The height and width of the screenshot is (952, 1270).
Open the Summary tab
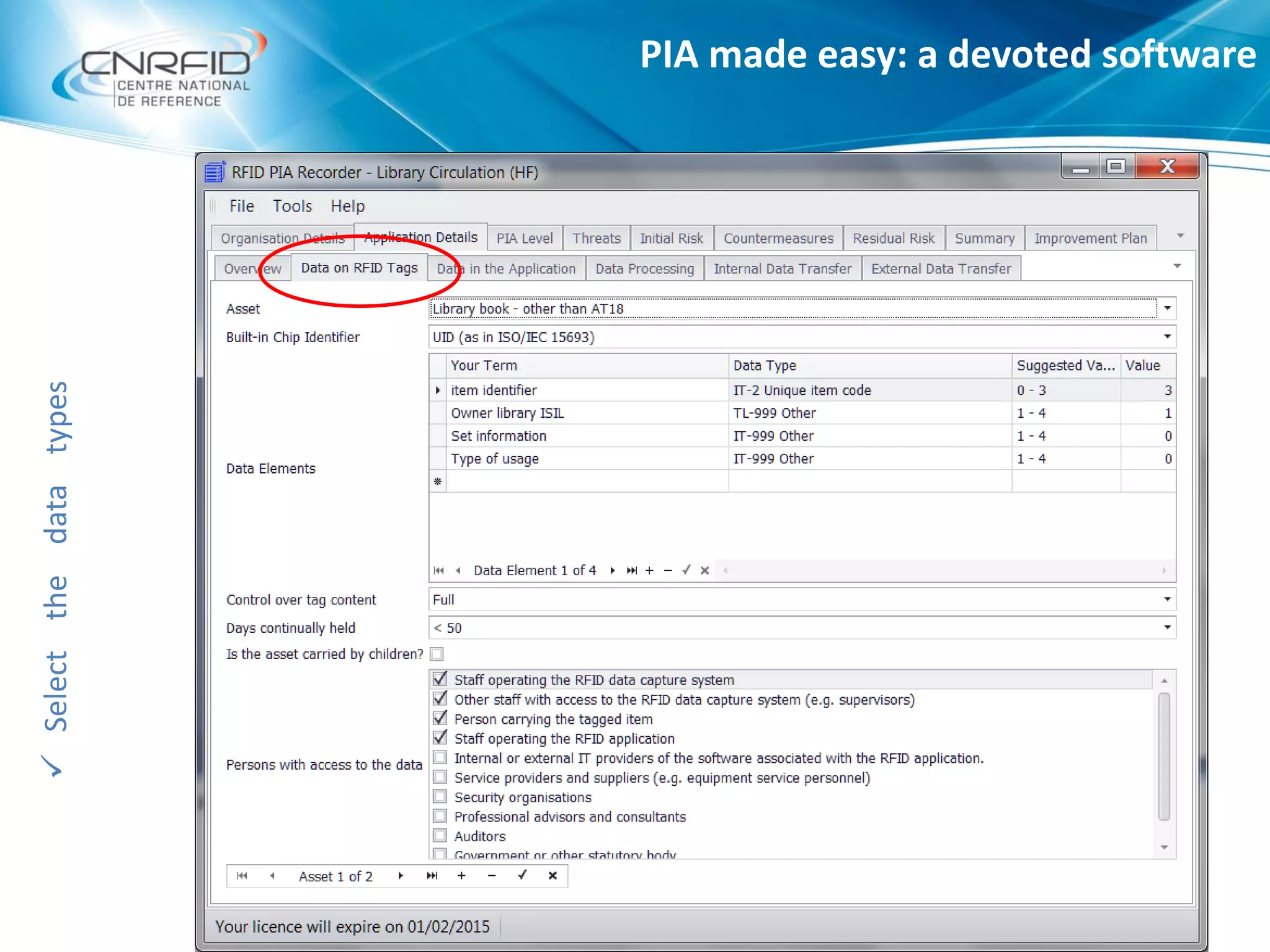coord(985,239)
